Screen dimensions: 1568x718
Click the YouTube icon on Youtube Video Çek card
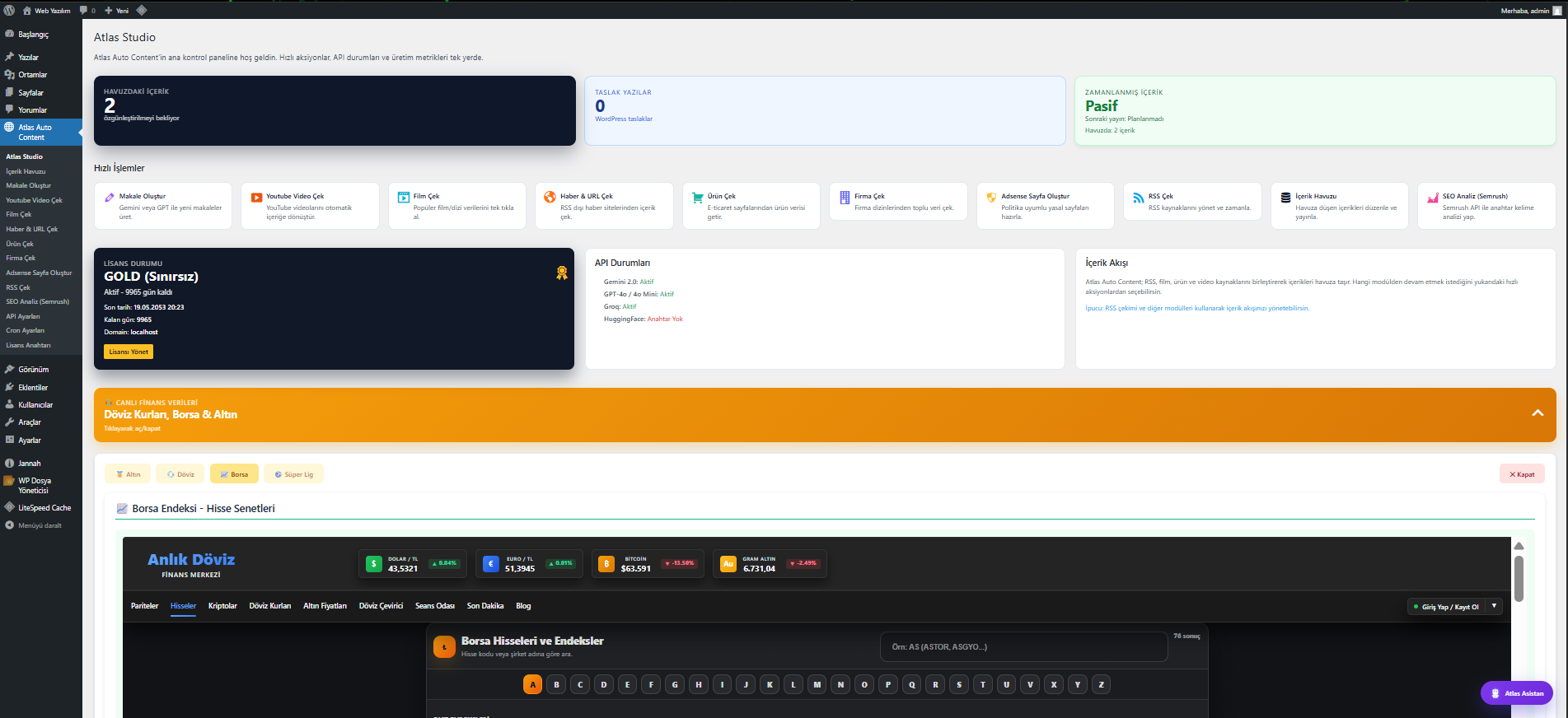[257, 198]
